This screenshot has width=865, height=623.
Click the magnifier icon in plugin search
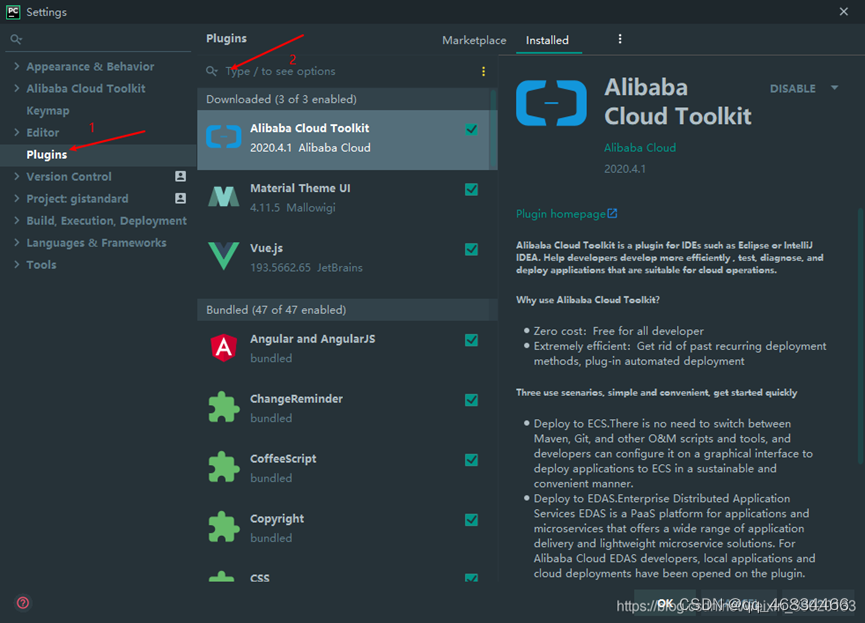pyautogui.click(x=212, y=71)
